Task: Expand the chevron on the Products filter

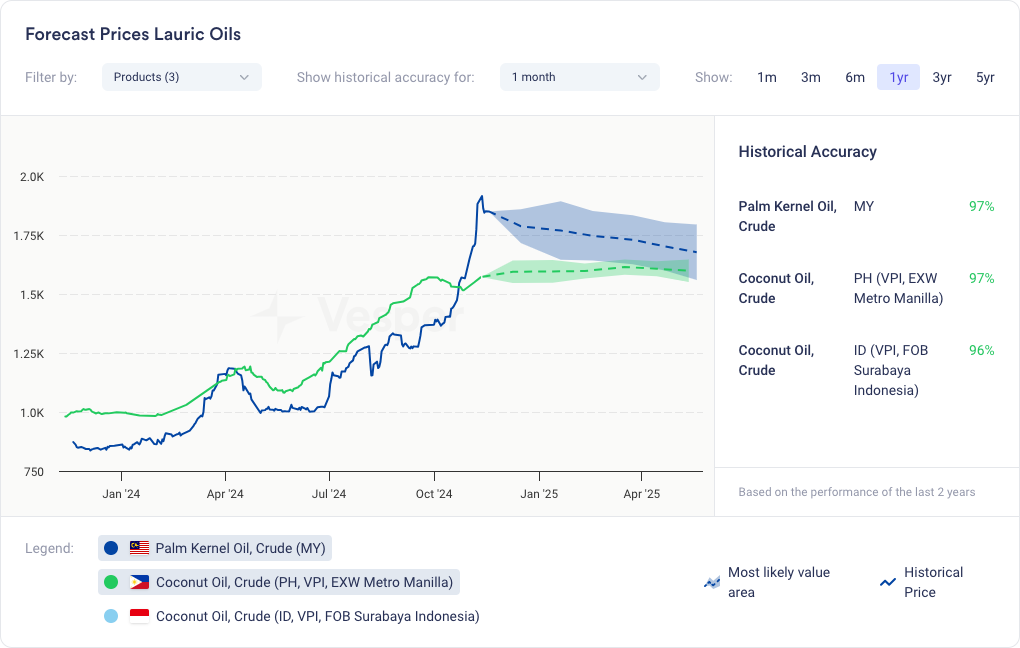Action: [244, 77]
